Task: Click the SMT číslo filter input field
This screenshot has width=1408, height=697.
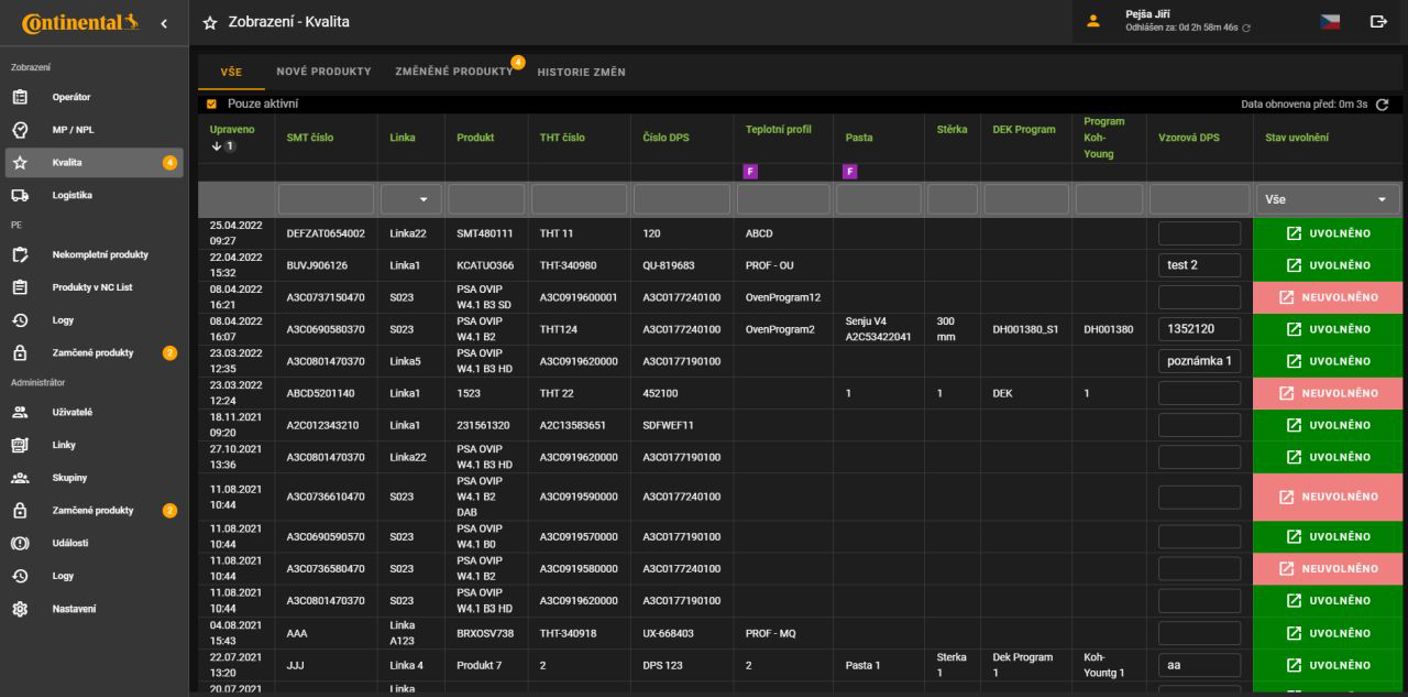Action: [x=325, y=200]
